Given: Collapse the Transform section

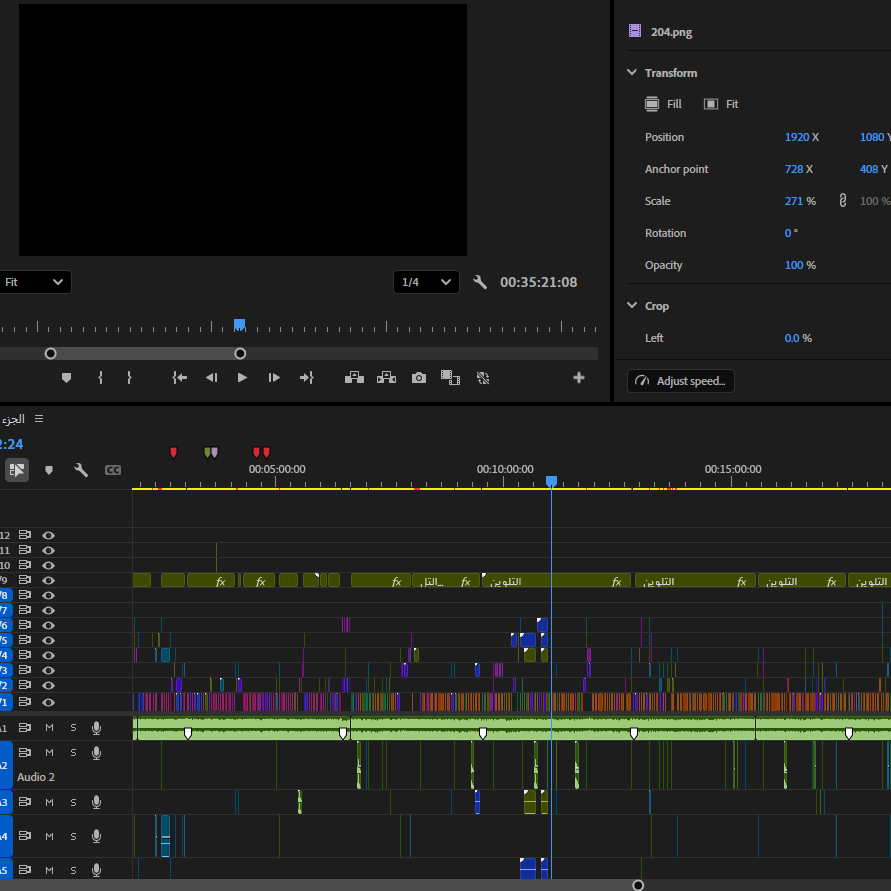Looking at the screenshot, I should [x=632, y=72].
